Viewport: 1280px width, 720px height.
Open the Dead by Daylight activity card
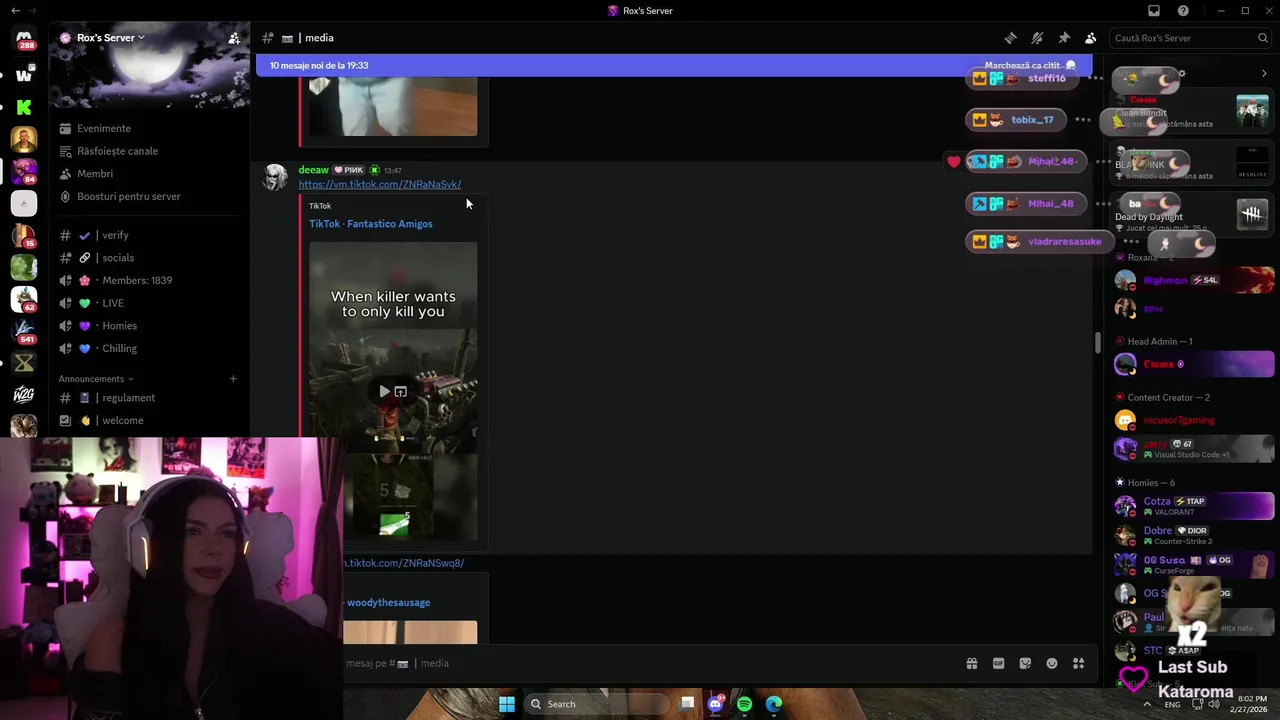[1192, 214]
